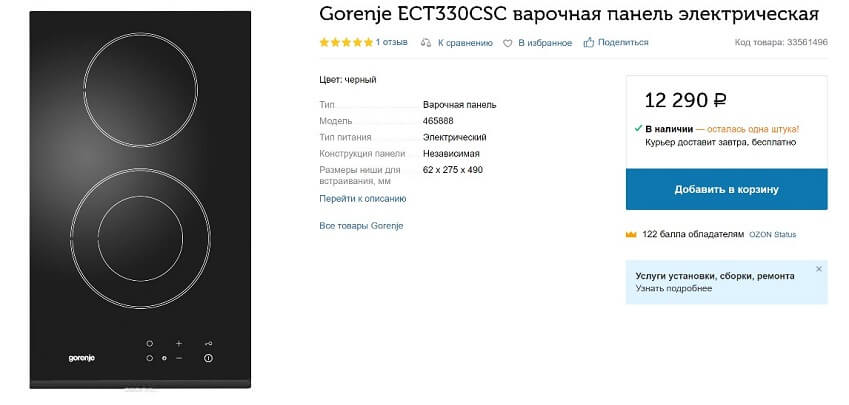Click 'Код товара: 33561496' text

pos(781,42)
